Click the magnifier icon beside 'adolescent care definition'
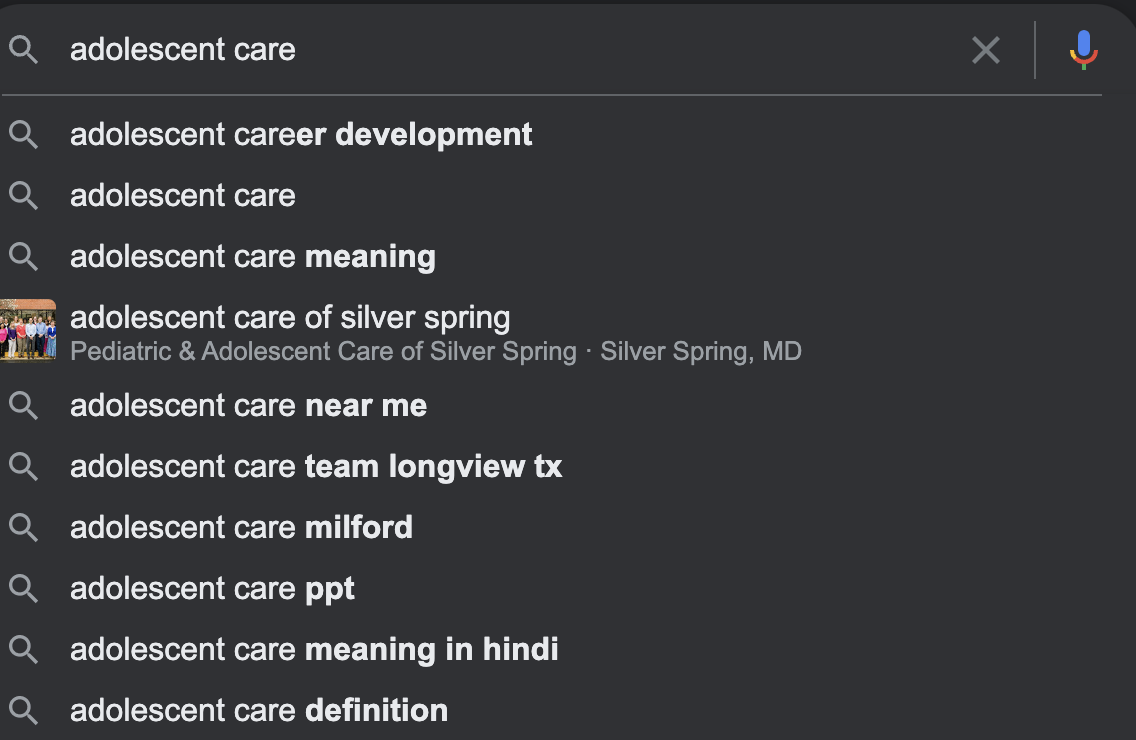This screenshot has height=740, width=1136. coord(24,711)
